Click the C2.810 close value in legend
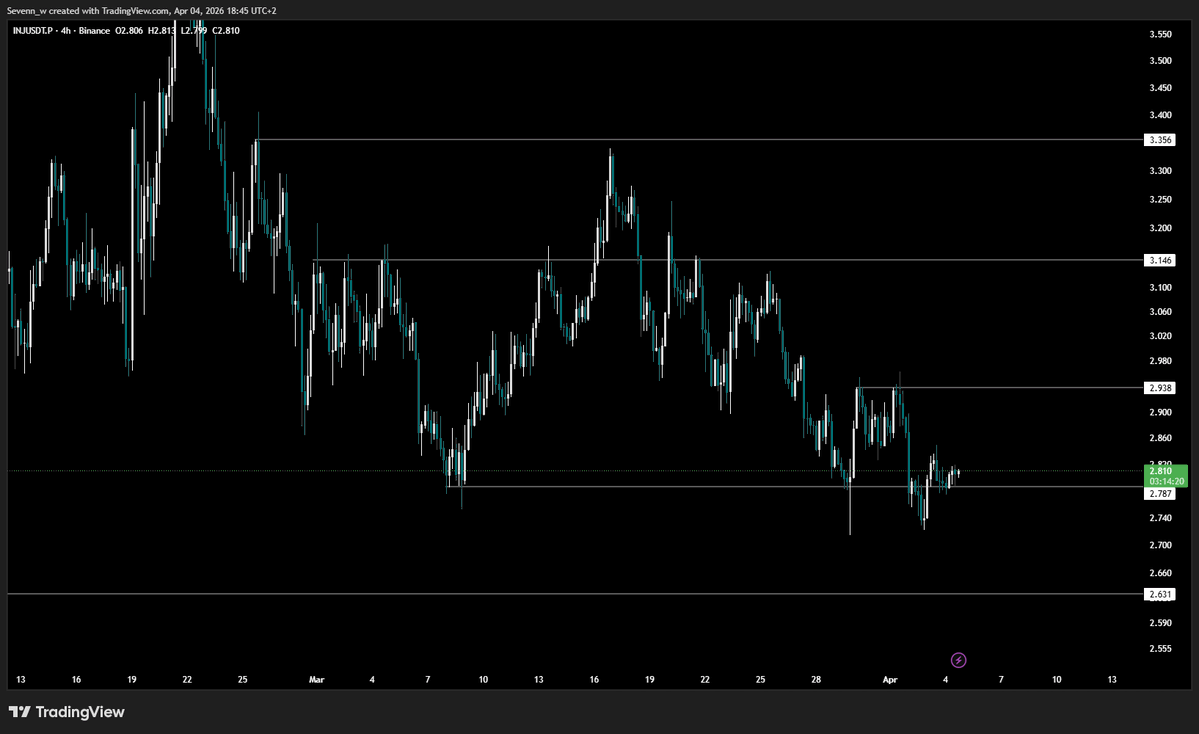The image size is (1199, 734). click(226, 31)
